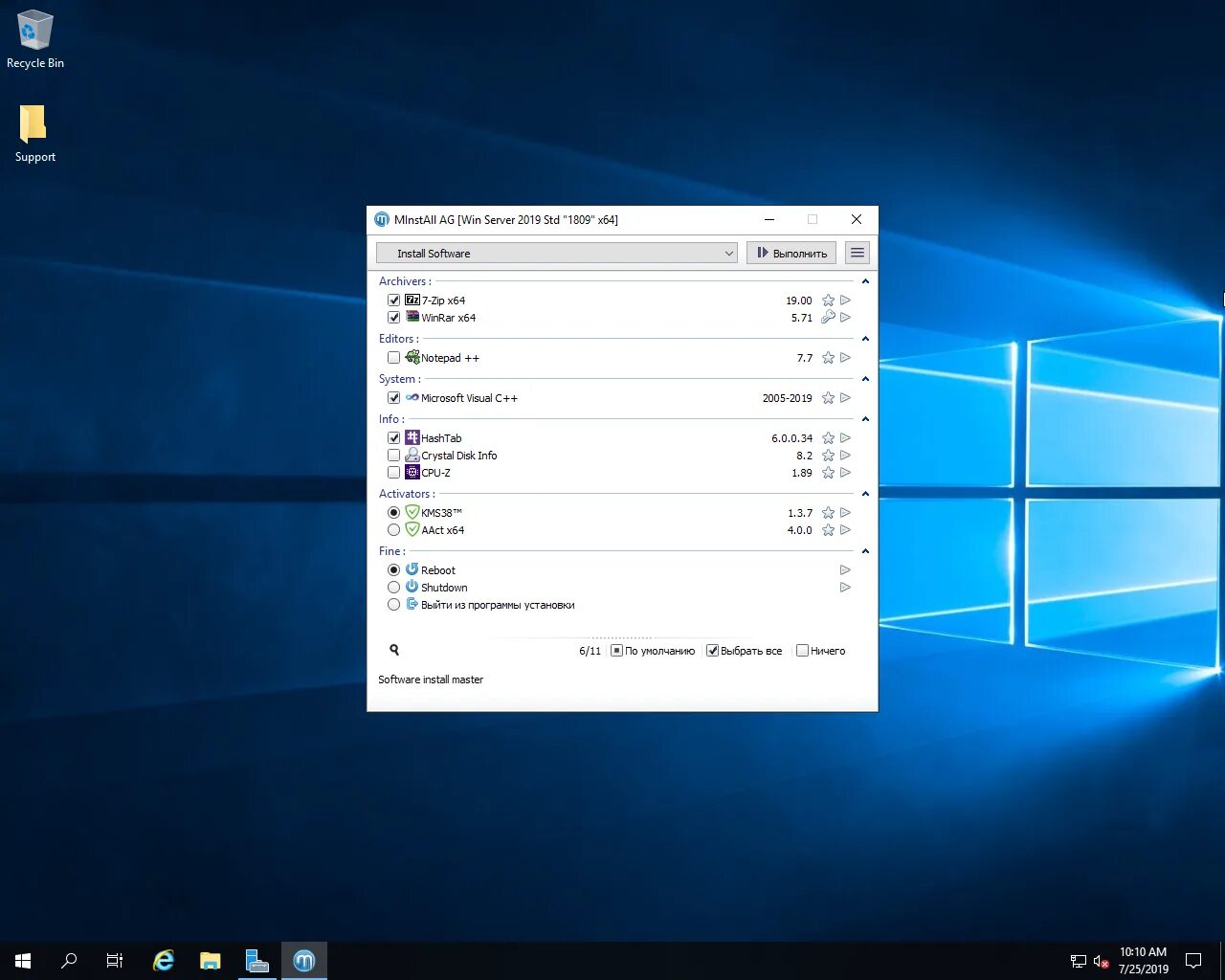Click the run arrow for Notepad ++
This screenshot has height=980, width=1225.
pyautogui.click(x=845, y=358)
